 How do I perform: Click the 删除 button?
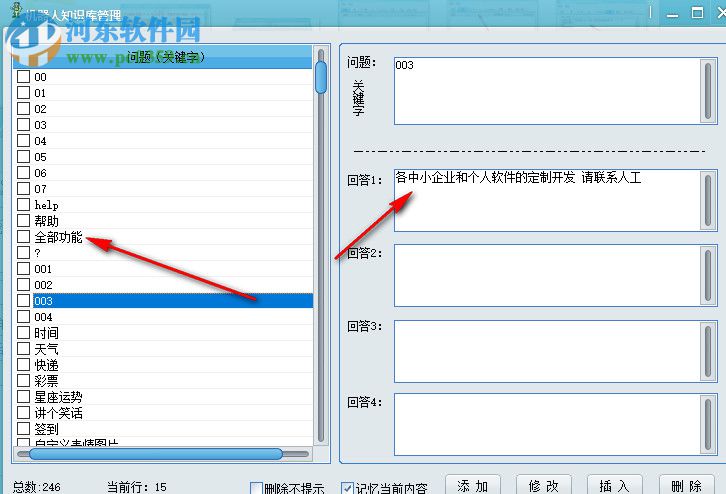pos(686,485)
